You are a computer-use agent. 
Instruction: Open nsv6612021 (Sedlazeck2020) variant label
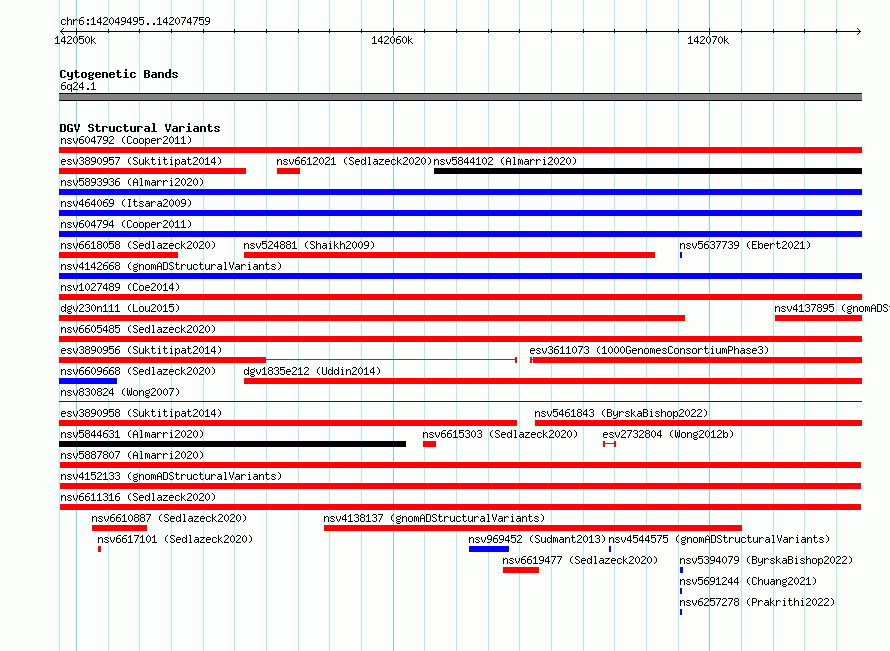tap(354, 161)
